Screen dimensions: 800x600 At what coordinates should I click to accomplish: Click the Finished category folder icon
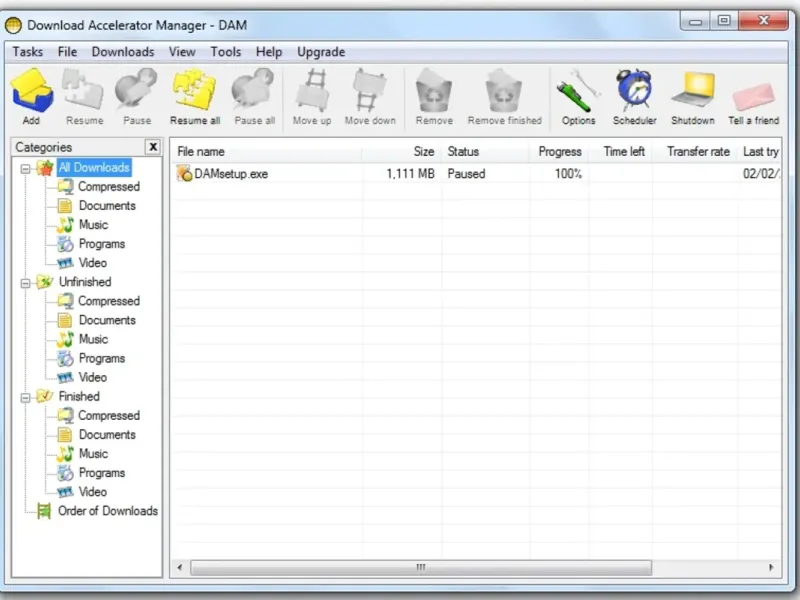45,396
